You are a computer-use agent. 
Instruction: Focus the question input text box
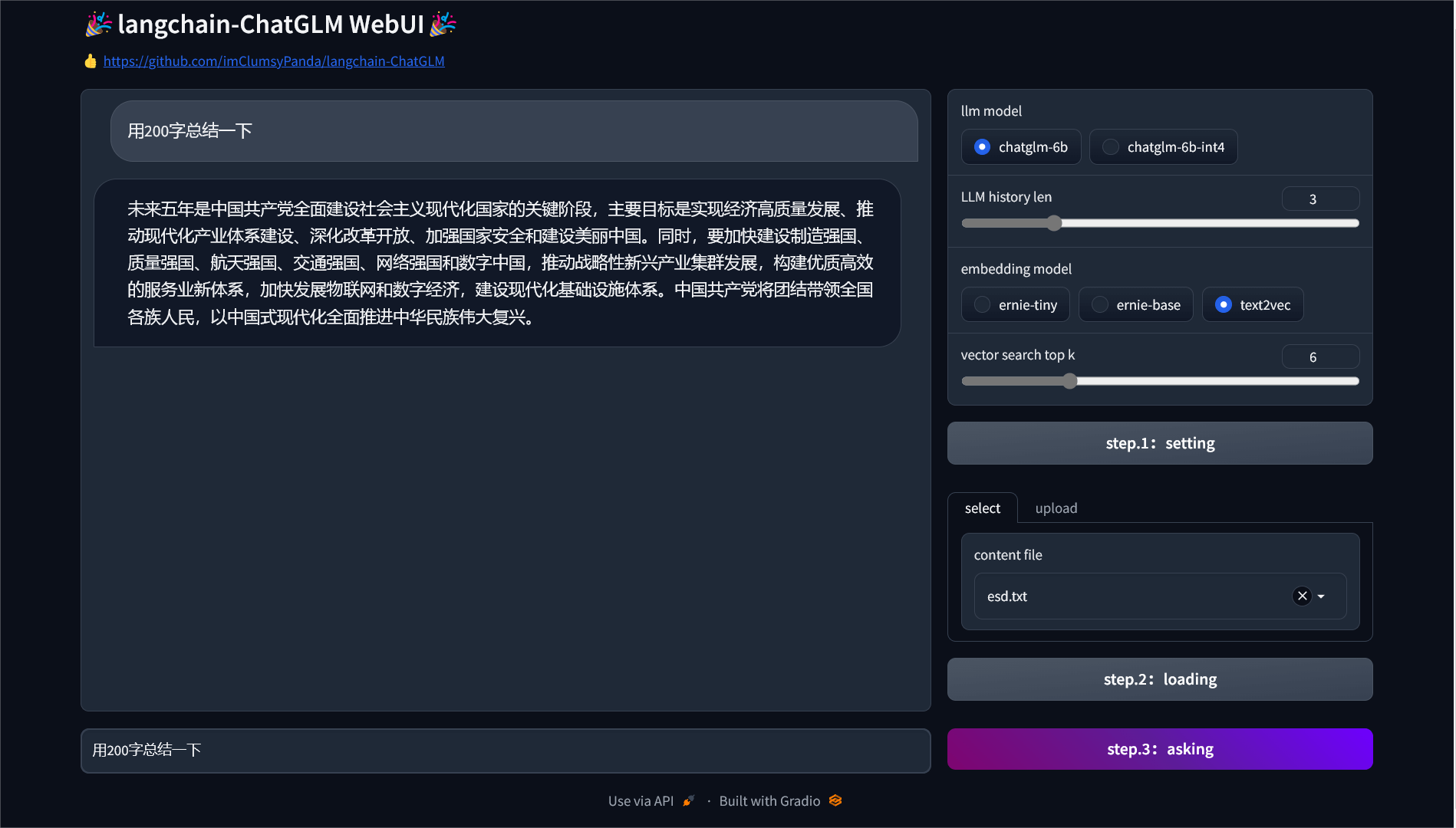click(505, 750)
